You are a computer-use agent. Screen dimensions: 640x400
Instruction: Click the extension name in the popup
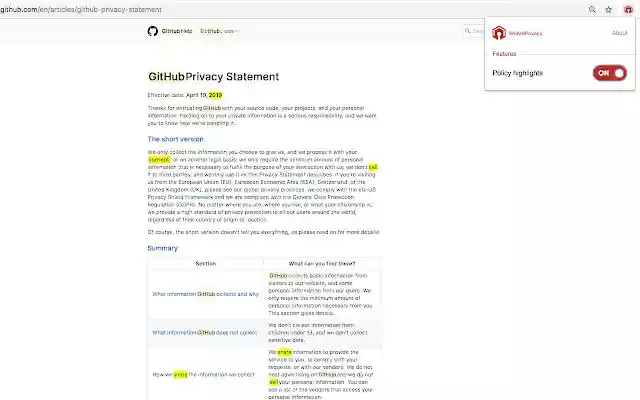coord(525,33)
